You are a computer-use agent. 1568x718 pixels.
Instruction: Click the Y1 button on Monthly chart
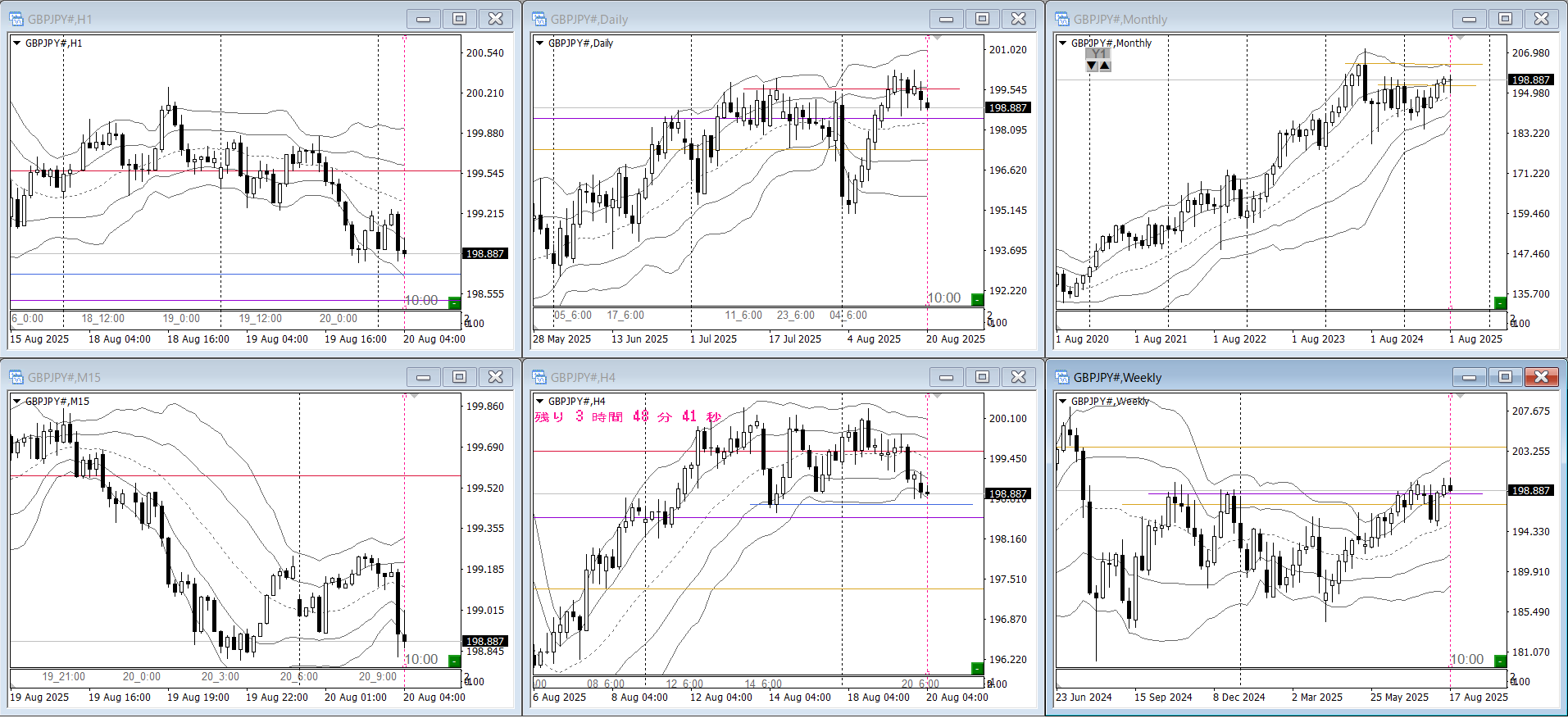click(x=1098, y=54)
